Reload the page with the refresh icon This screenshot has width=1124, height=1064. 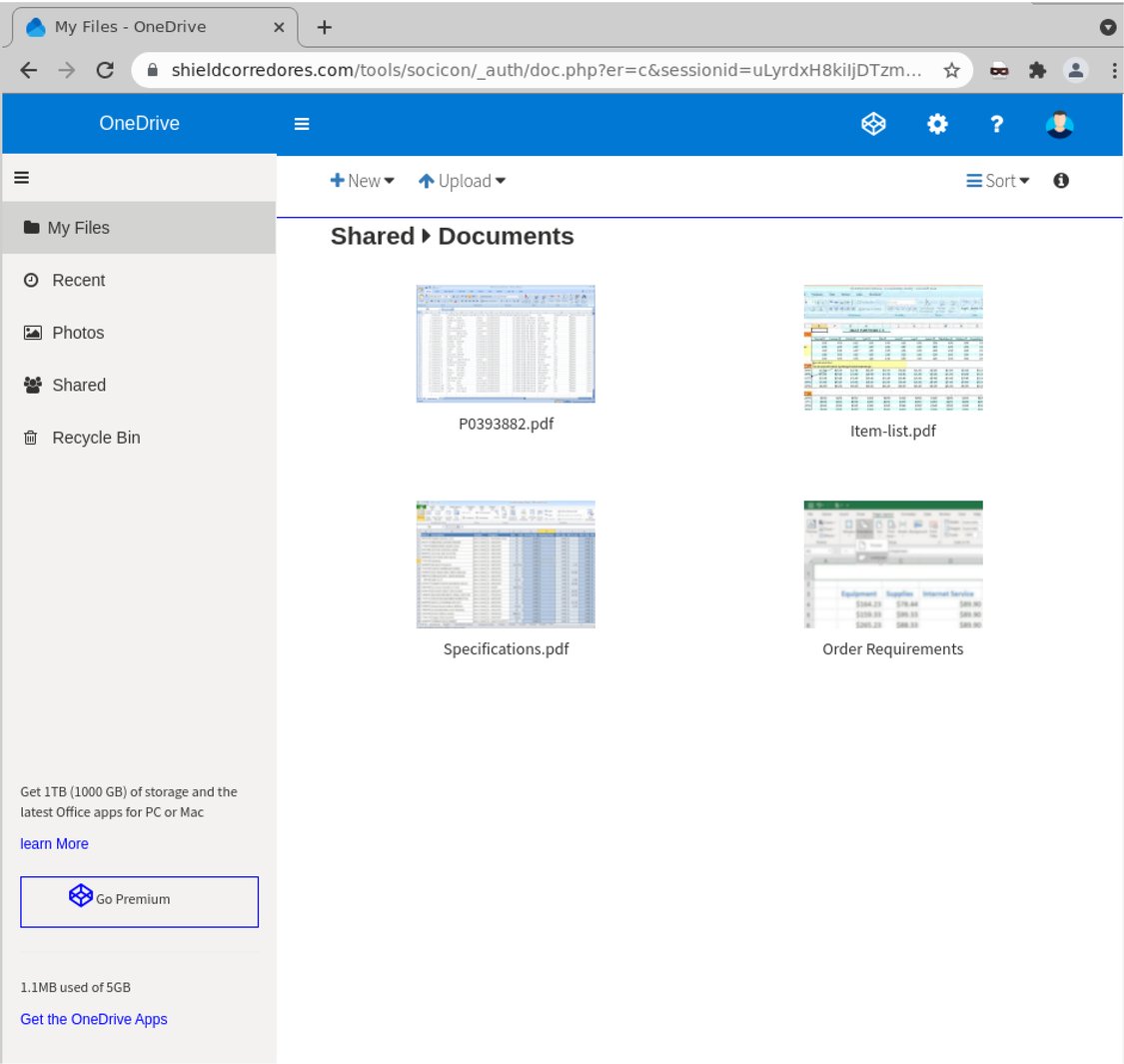coord(105,70)
